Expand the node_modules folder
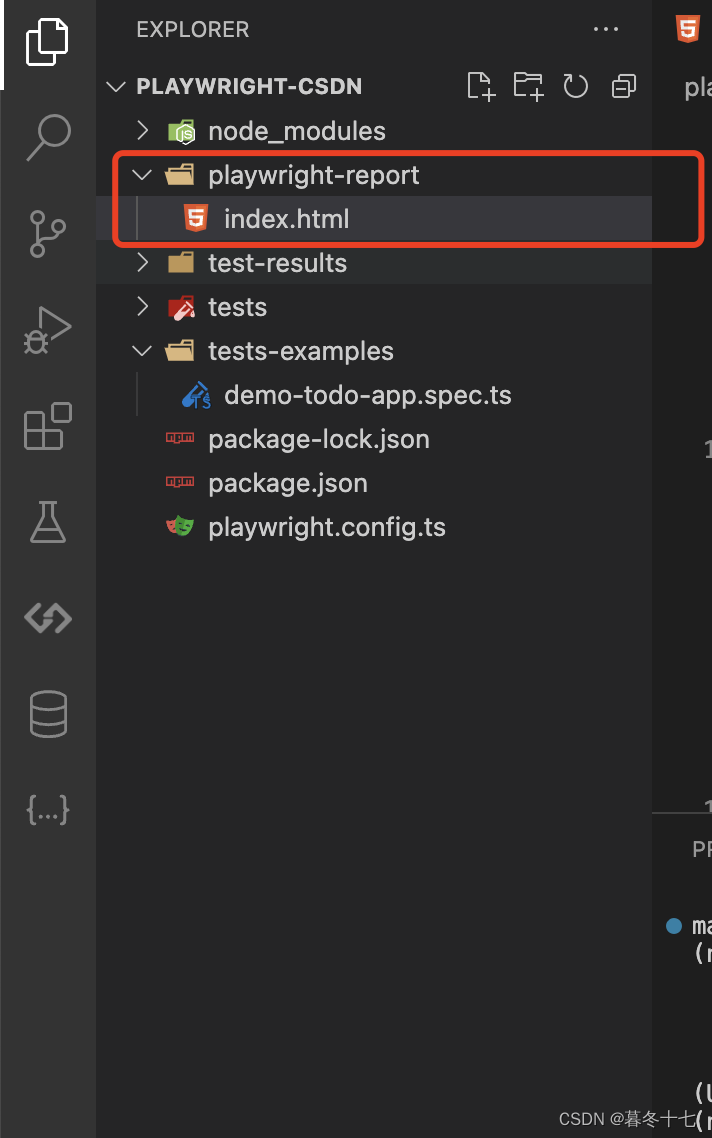The image size is (712, 1138). click(141, 130)
